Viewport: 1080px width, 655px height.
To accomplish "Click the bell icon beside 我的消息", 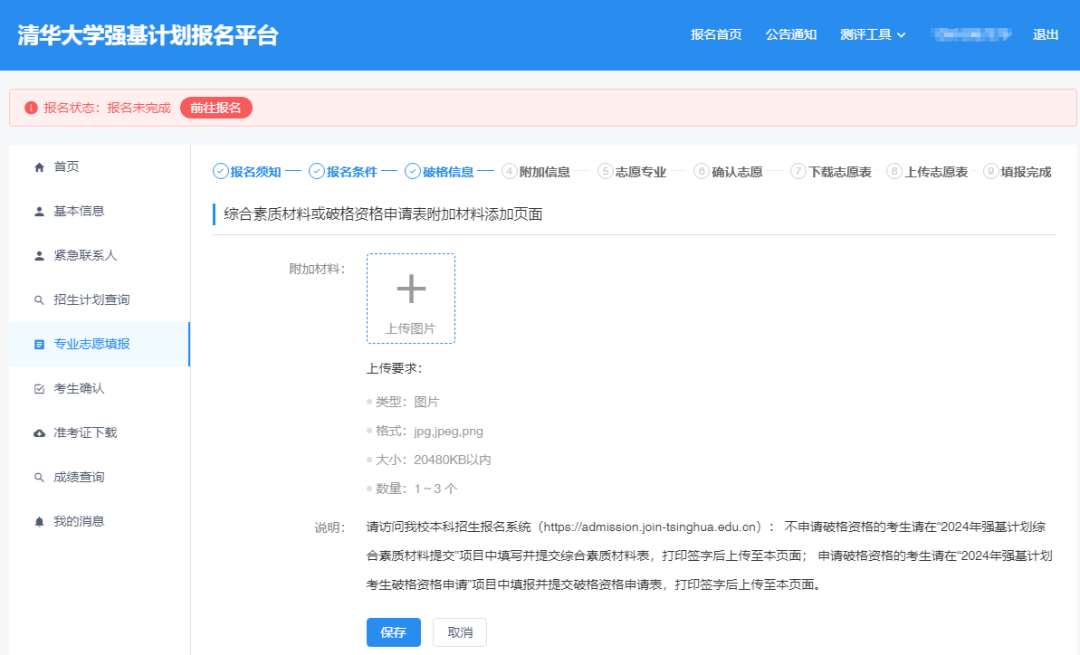I will pos(39,522).
